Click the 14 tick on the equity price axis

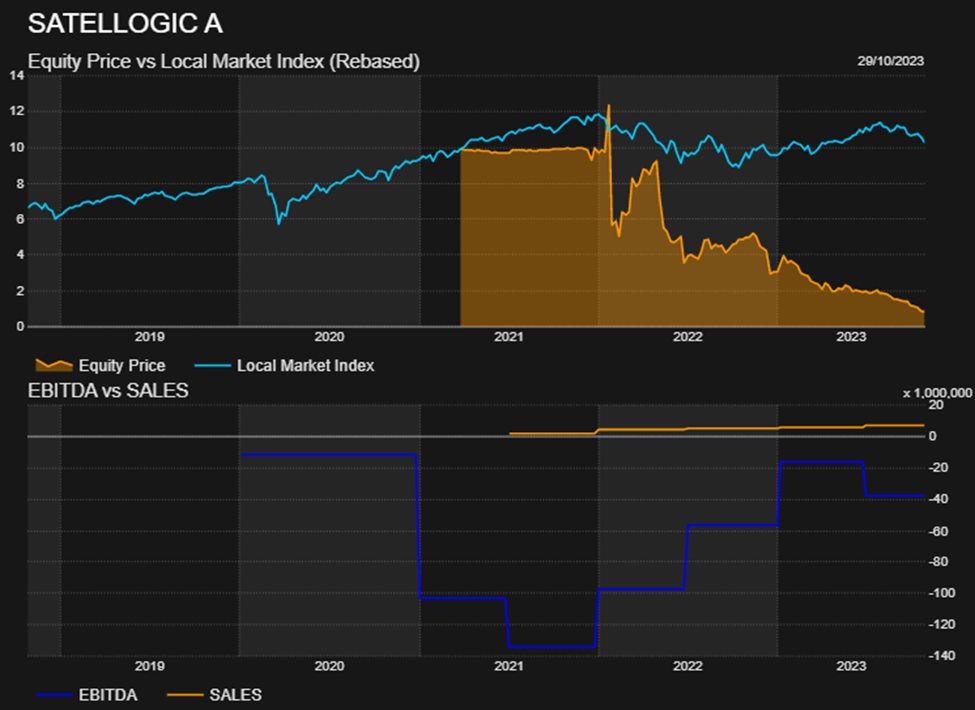point(17,76)
